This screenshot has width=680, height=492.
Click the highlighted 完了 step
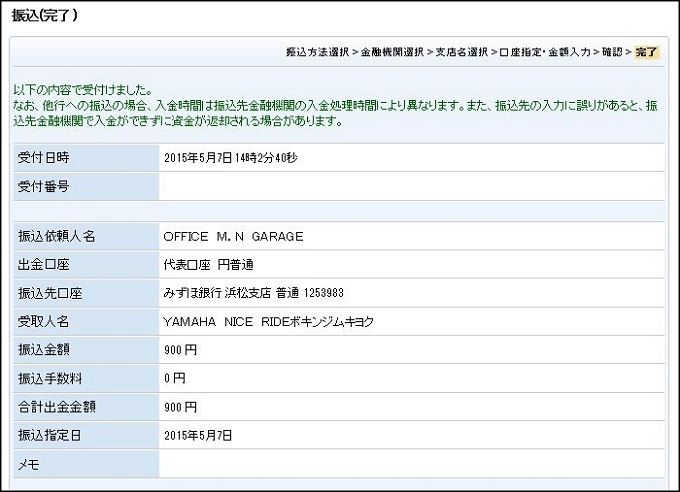point(647,52)
